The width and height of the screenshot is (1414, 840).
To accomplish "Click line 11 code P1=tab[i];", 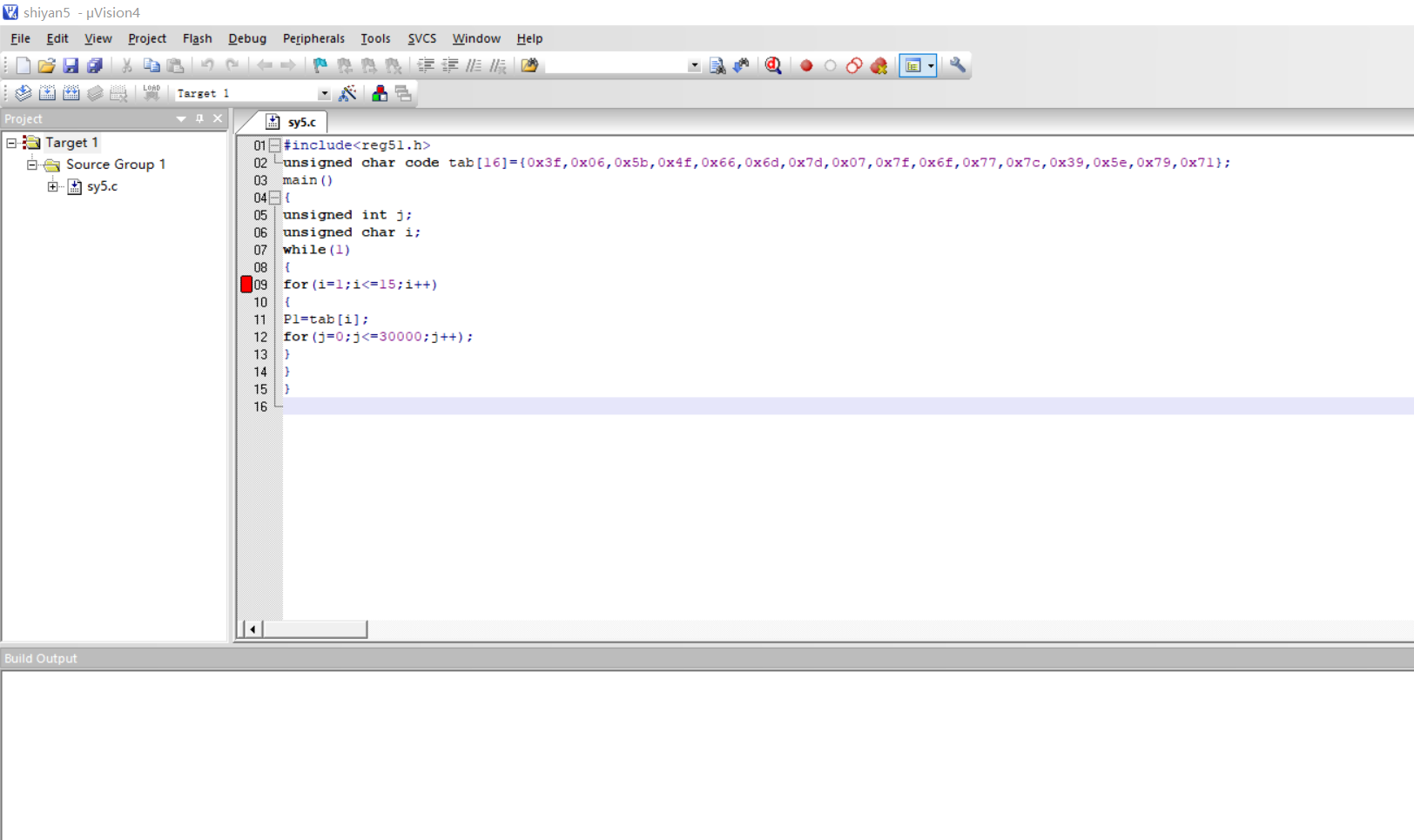I will (326, 319).
